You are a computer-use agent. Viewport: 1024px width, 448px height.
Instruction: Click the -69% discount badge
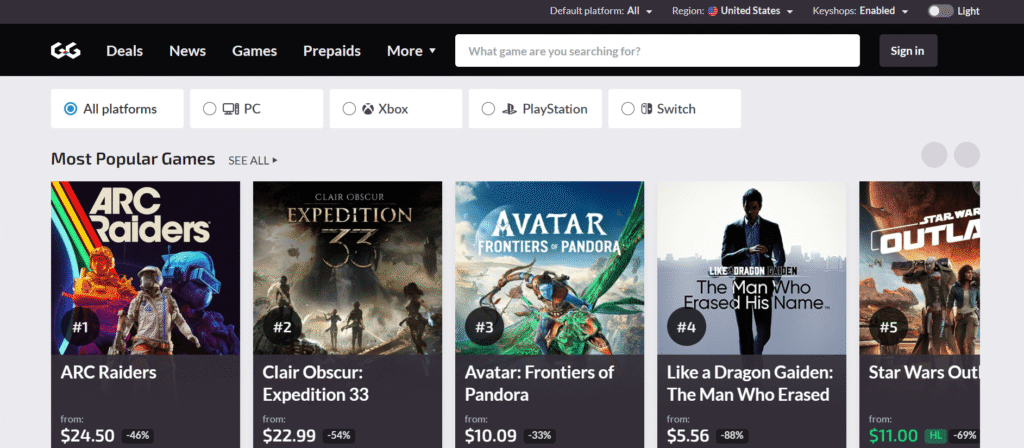pyautogui.click(x=964, y=436)
